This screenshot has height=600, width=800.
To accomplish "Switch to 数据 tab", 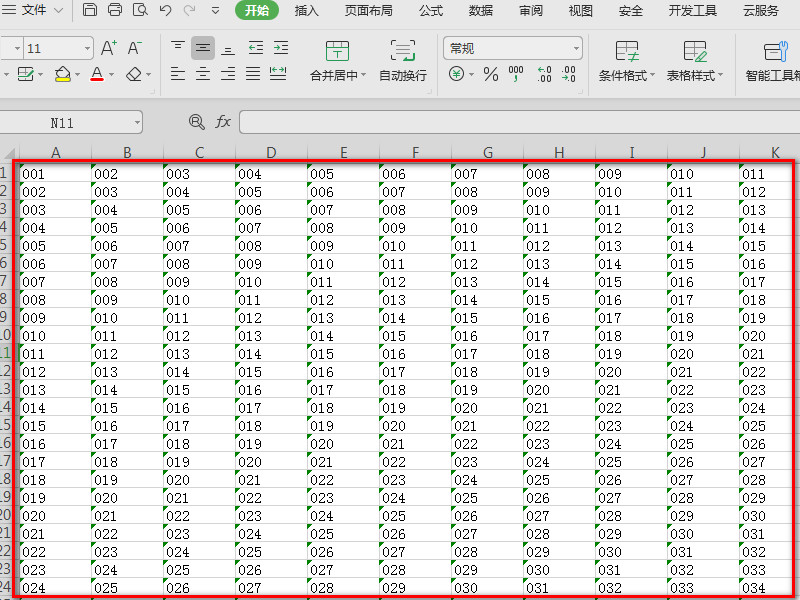I will point(481,10).
